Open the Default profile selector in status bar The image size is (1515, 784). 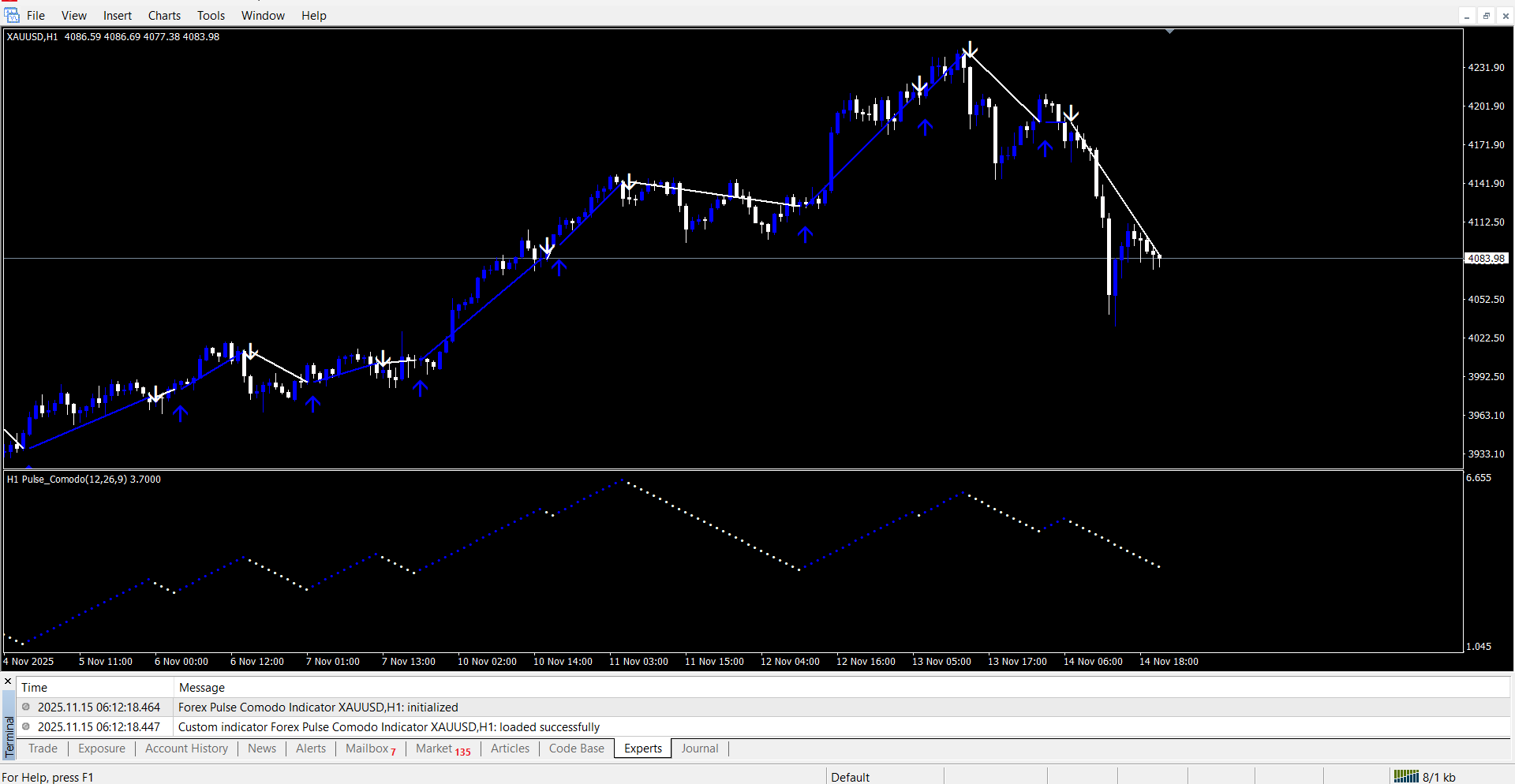pos(850,777)
